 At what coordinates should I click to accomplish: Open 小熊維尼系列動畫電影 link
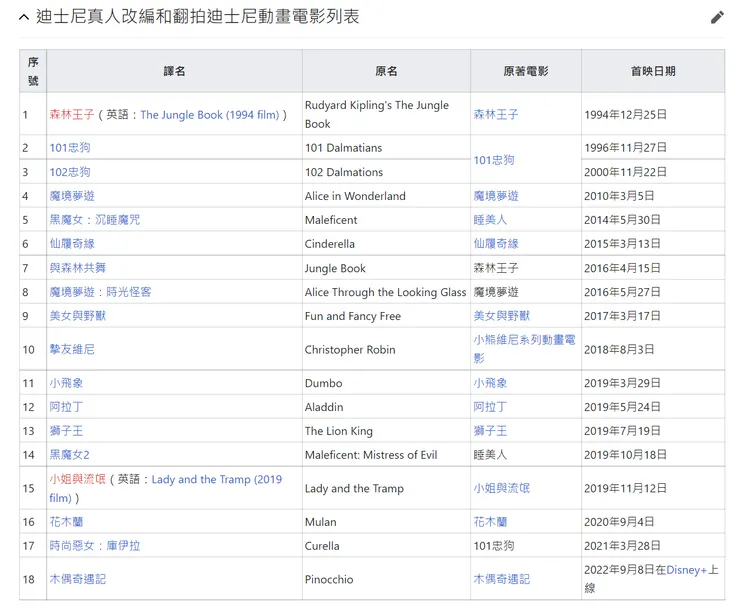pyautogui.click(x=524, y=349)
